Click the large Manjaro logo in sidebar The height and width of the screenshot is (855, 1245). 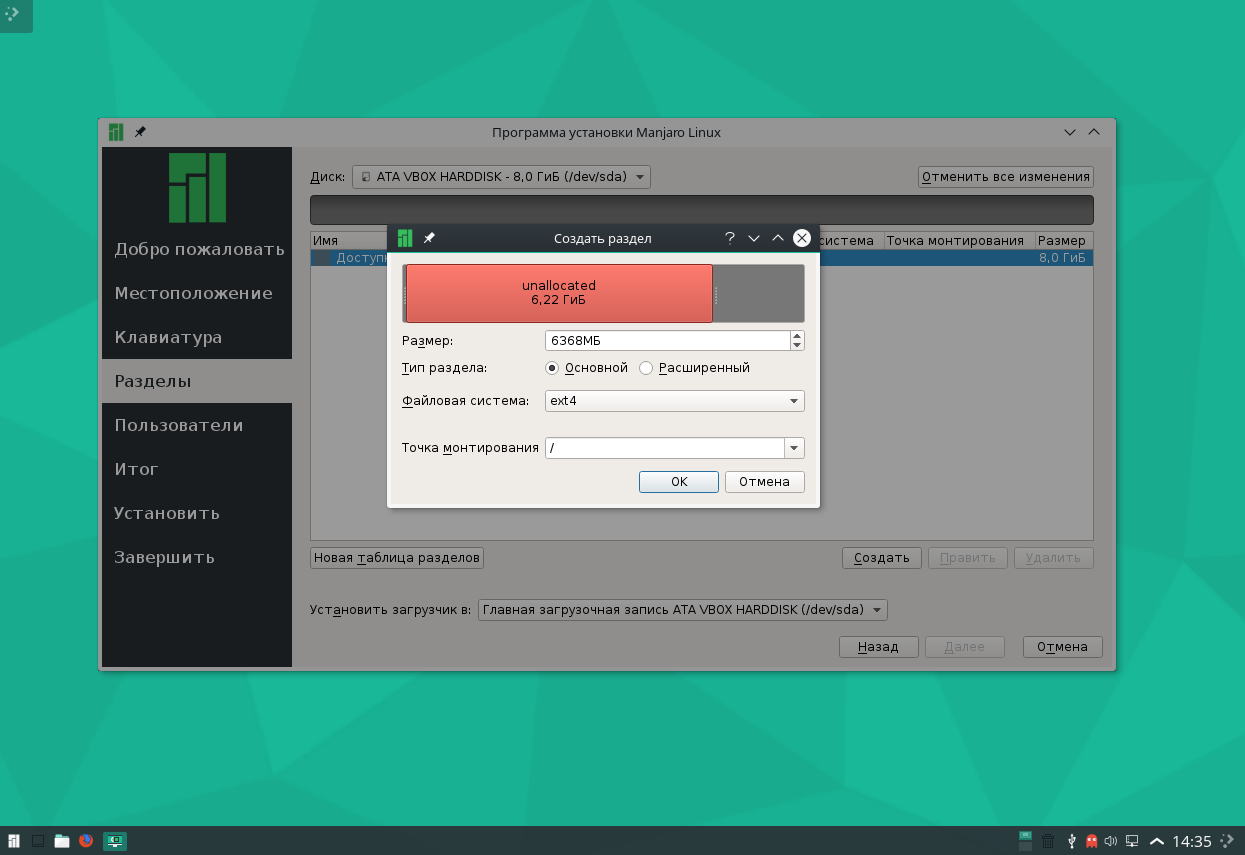197,187
